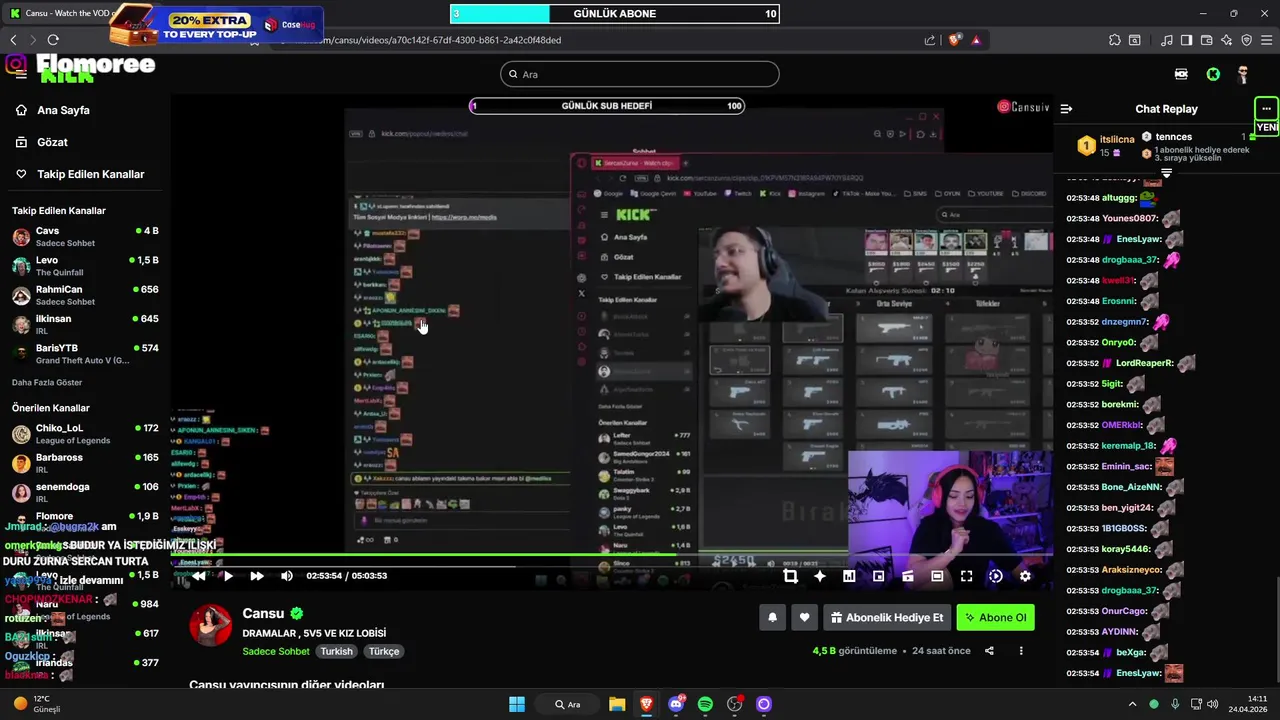Open the Sadece Sohbet category link
The height and width of the screenshot is (720, 1280).
coord(276,651)
